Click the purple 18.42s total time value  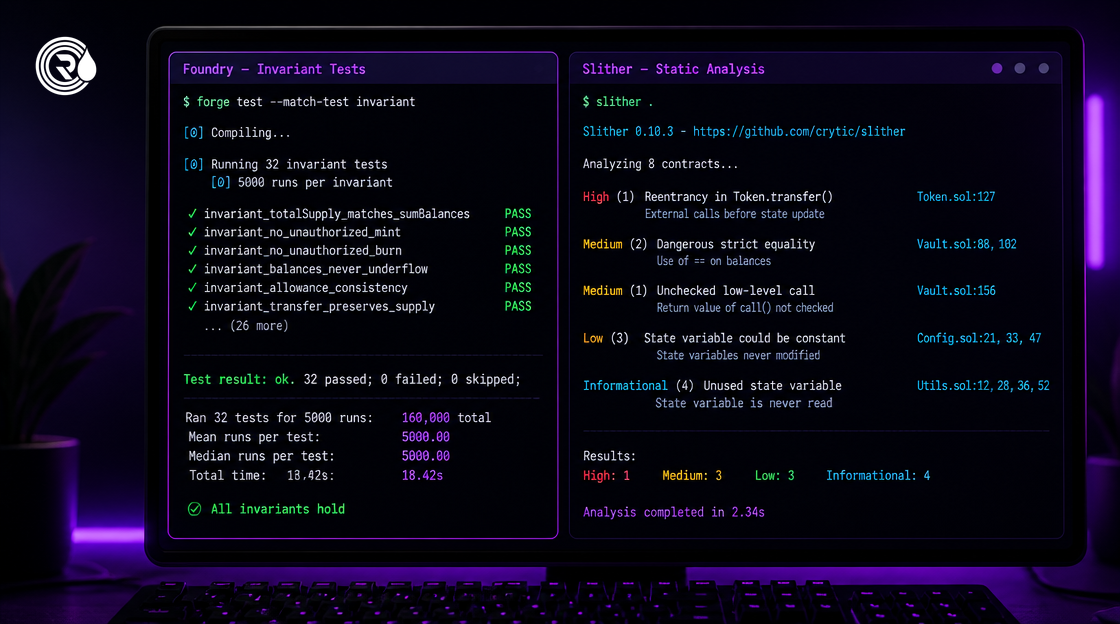pos(422,475)
